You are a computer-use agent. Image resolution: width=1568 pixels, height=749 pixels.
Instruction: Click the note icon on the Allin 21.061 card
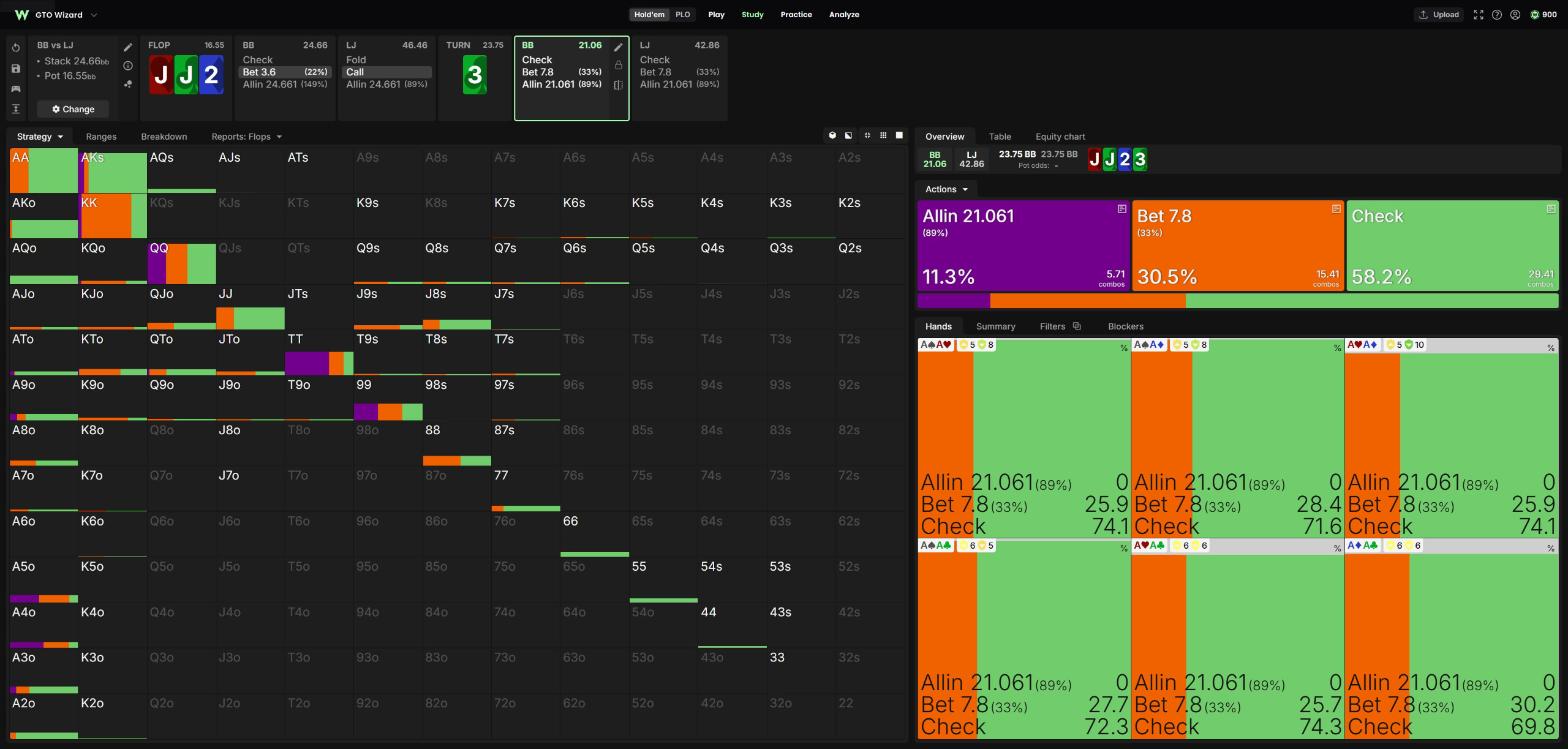pyautogui.click(x=1122, y=209)
